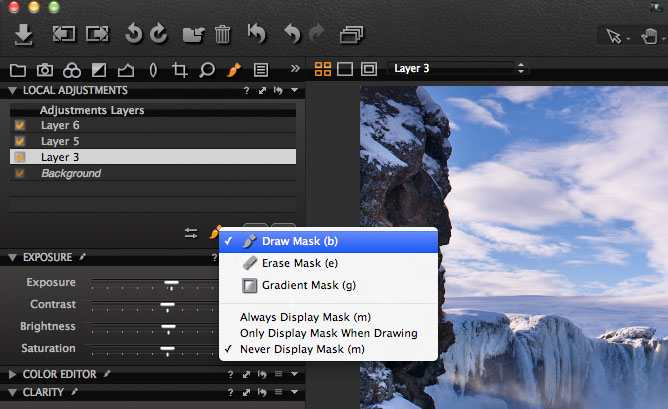Viewport: 668px width, 409px height.
Task: Click the Brightness slider handle
Action: pos(168,328)
